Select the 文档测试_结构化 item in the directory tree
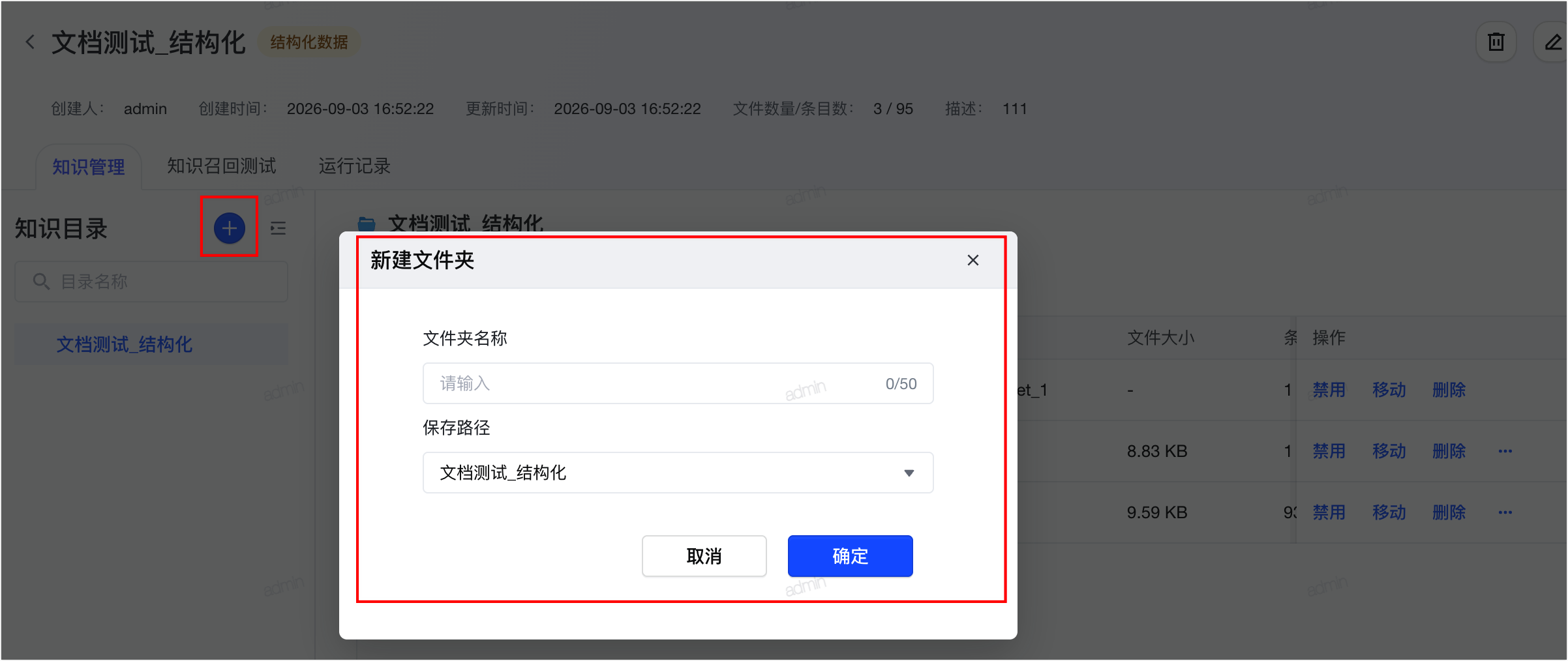 click(x=151, y=344)
